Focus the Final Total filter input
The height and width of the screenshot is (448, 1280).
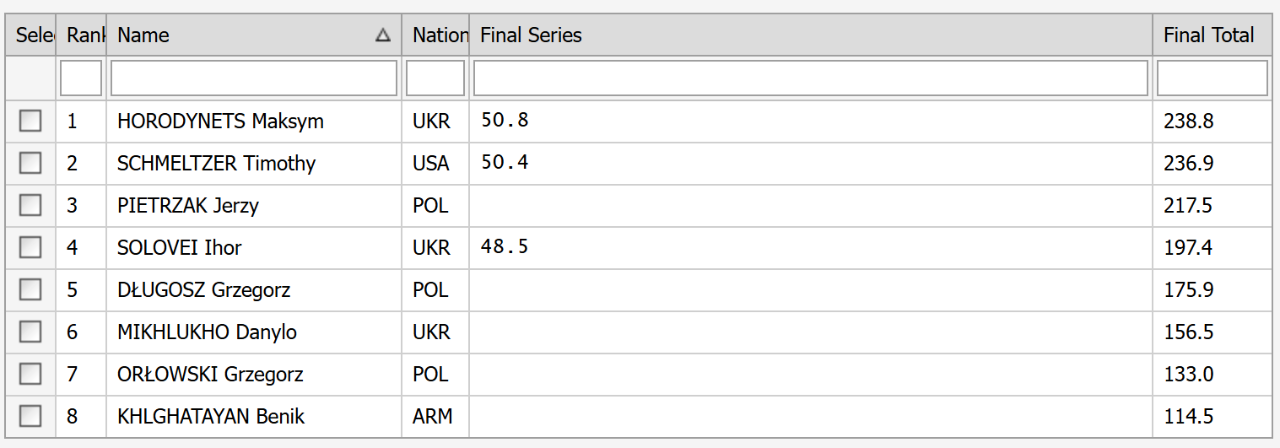1212,78
